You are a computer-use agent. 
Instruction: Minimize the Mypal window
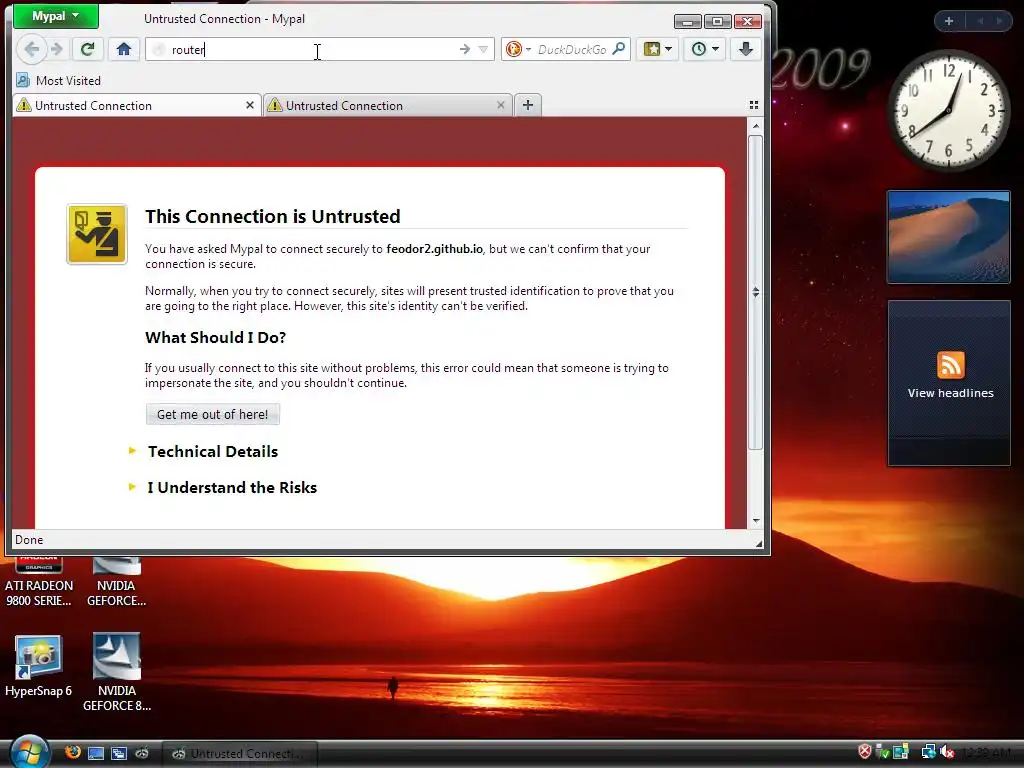pyautogui.click(x=688, y=22)
